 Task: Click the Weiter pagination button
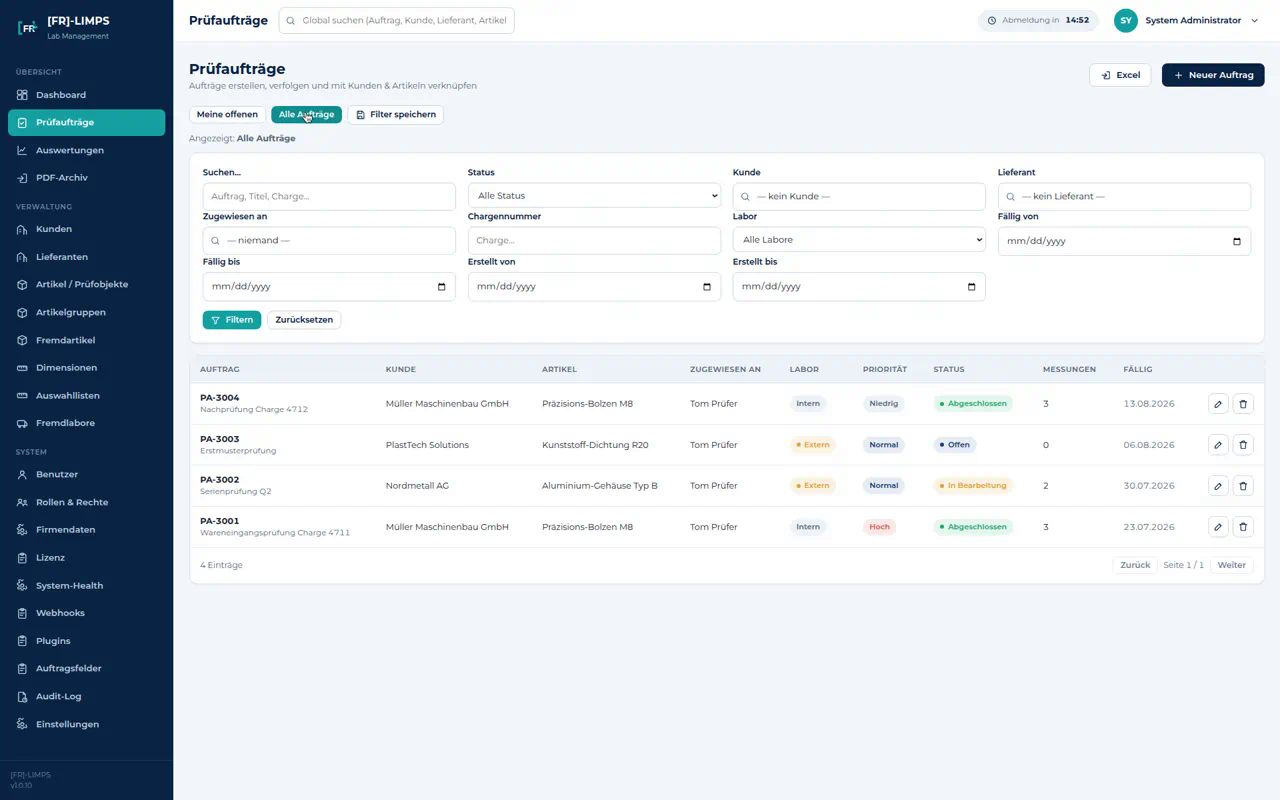(1231, 565)
